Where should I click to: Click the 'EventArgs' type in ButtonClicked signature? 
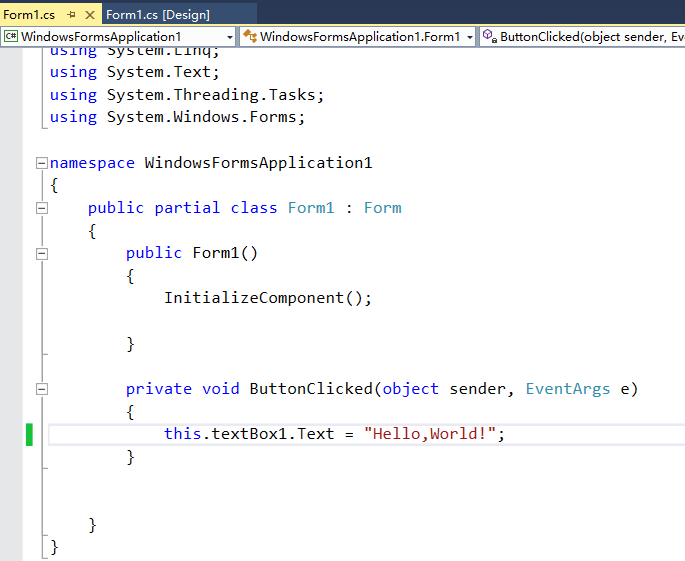click(x=567, y=389)
